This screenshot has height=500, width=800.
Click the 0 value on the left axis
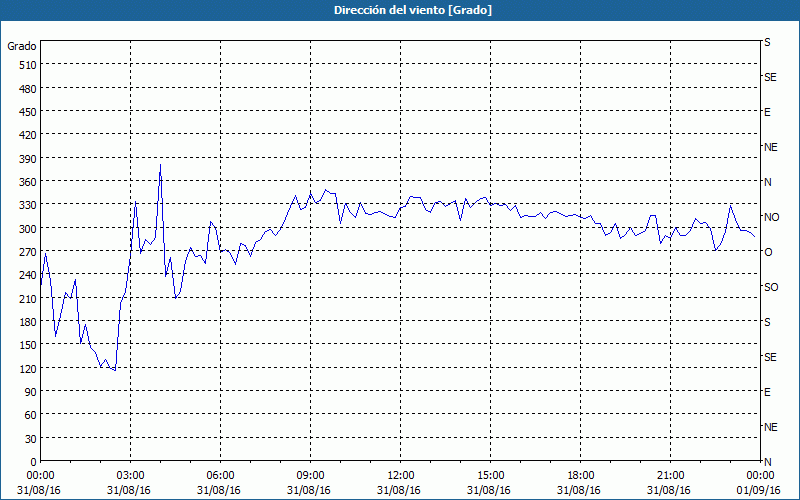(x=34, y=462)
